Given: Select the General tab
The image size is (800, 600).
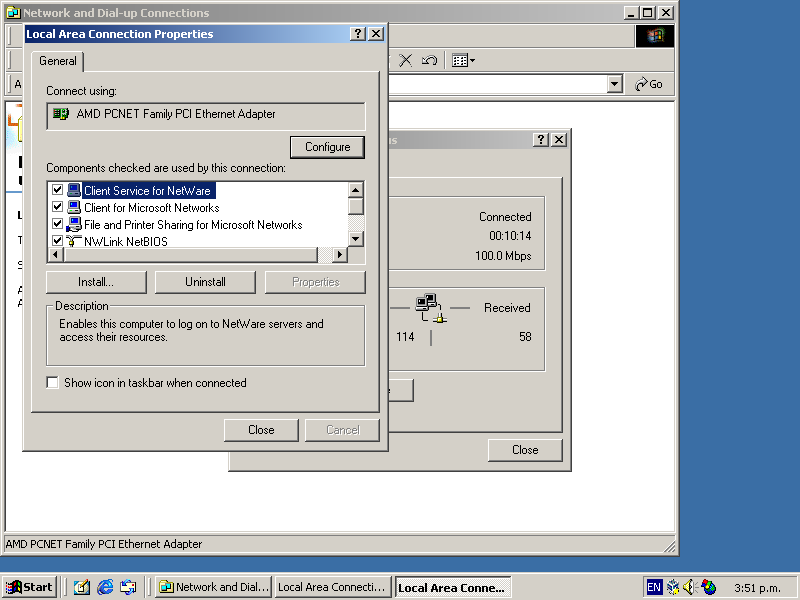Looking at the screenshot, I should tap(58, 61).
